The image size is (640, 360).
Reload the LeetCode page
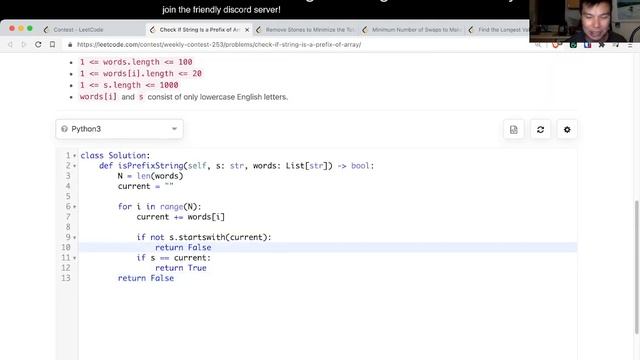pyautogui.click(x=38, y=44)
